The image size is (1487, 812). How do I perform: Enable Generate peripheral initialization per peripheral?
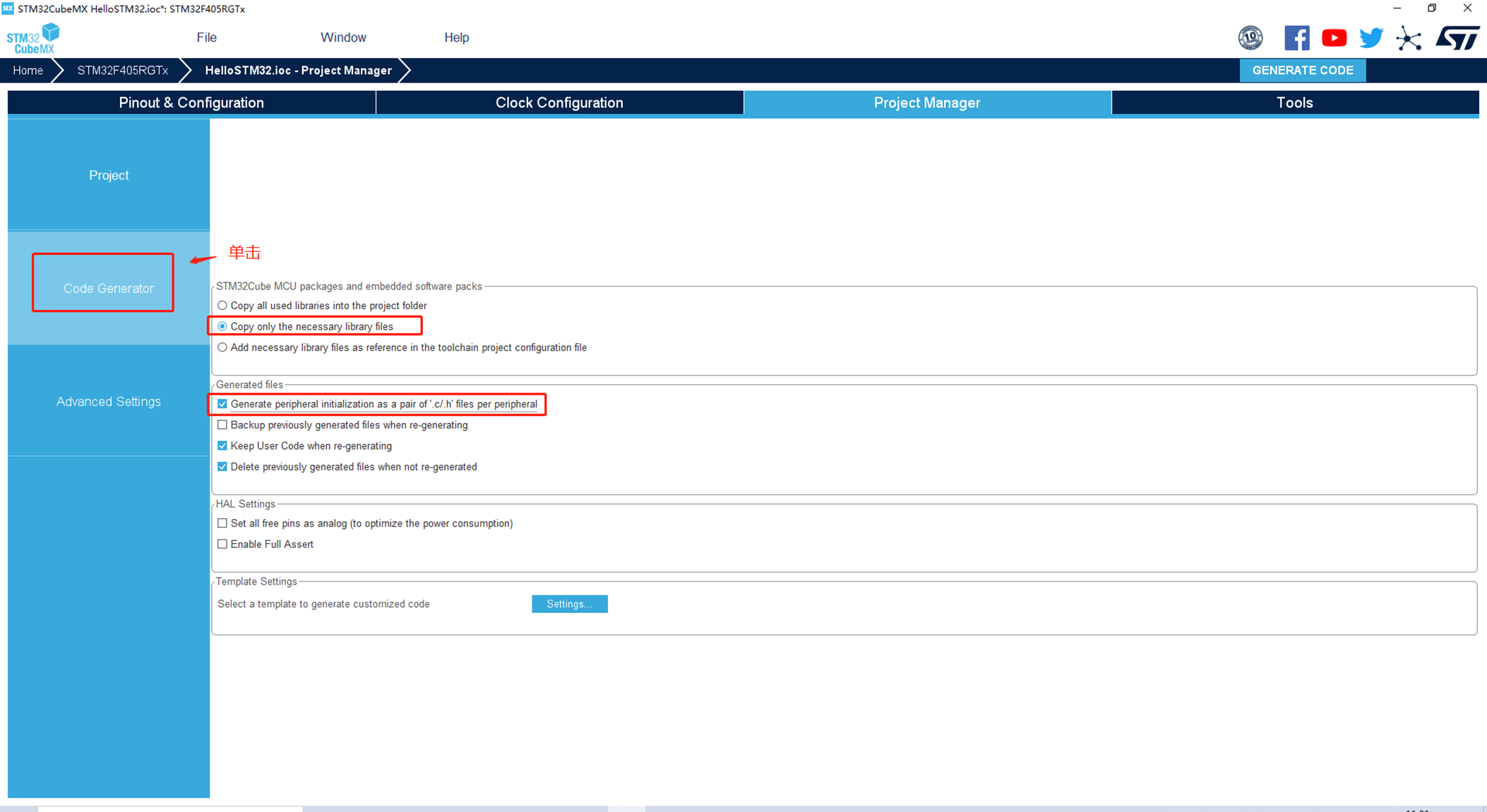[x=221, y=404]
